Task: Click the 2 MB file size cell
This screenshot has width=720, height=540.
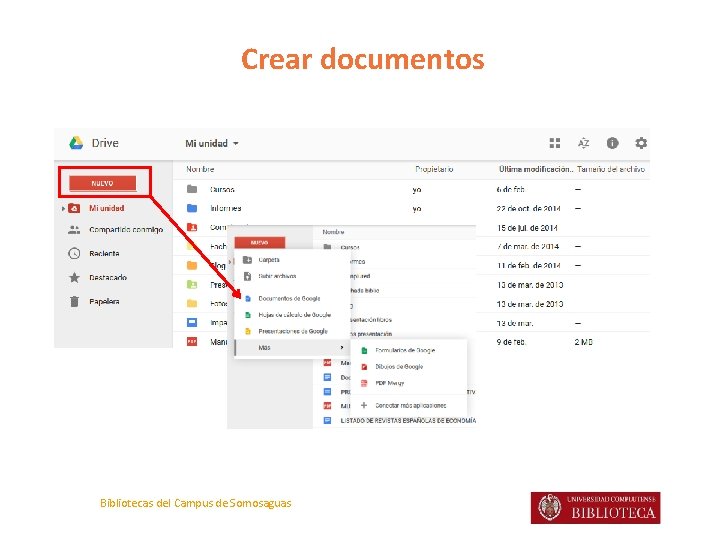Action: [584, 342]
